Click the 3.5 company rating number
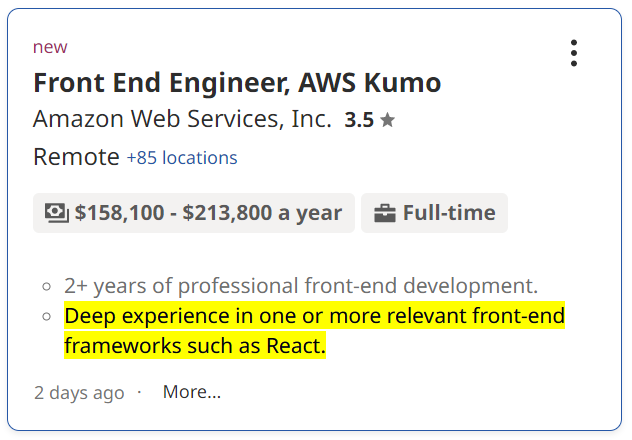Viewport: 632px width, 440px height. (x=359, y=120)
